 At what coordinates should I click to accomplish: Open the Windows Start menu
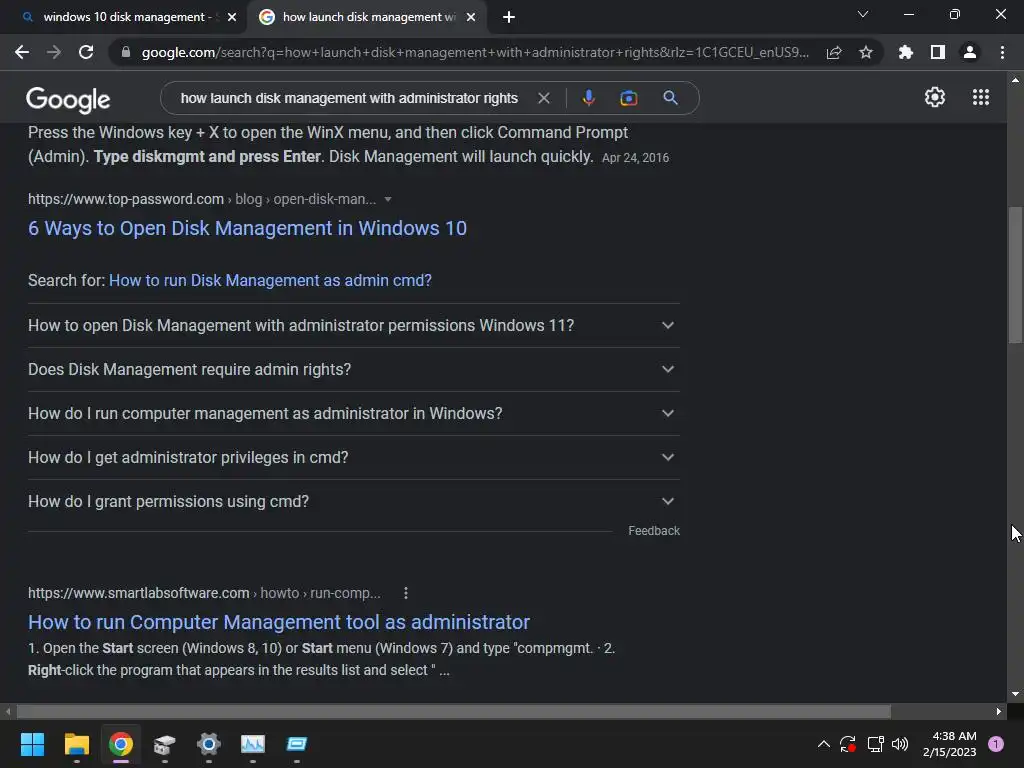[x=32, y=744]
